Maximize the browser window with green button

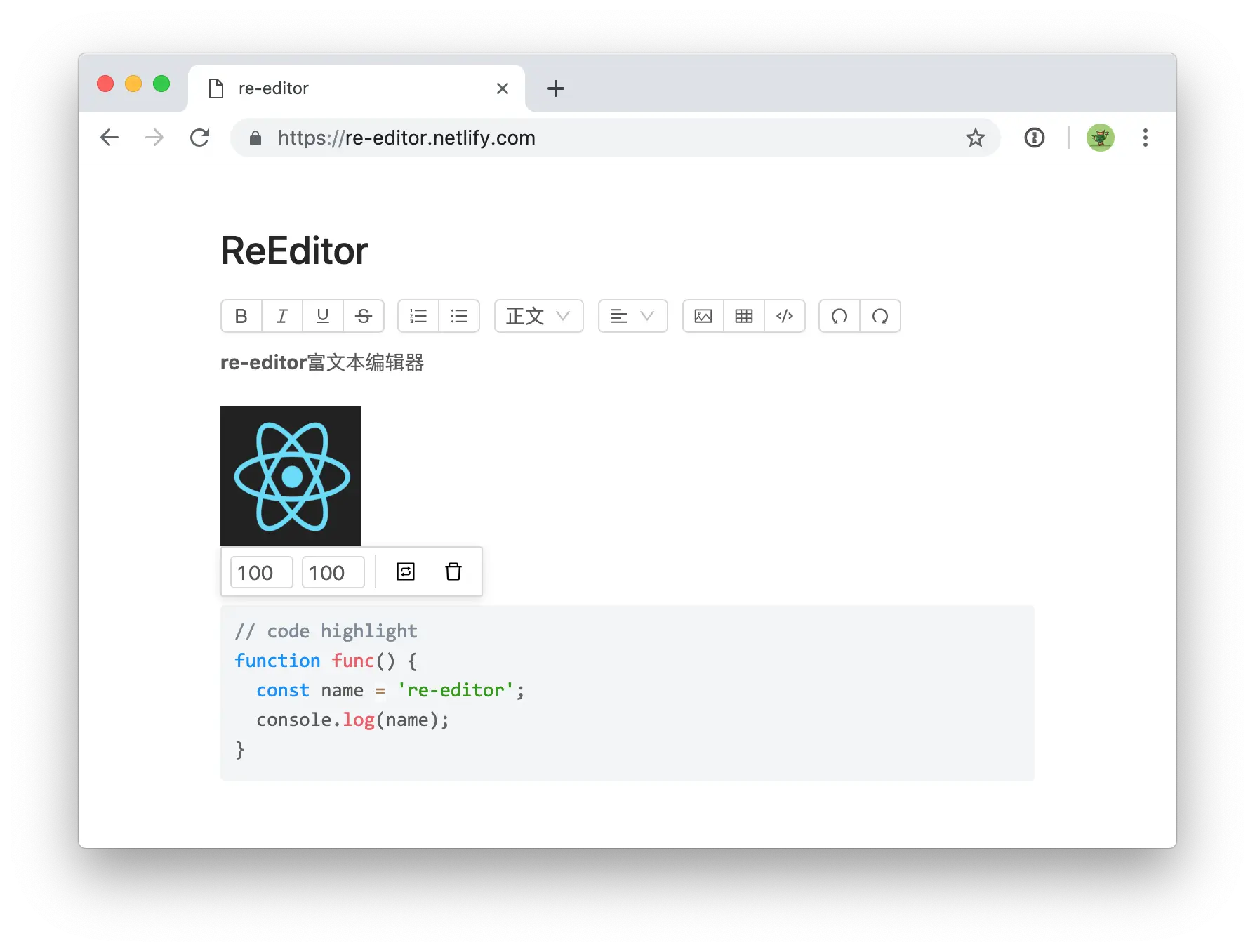tap(161, 84)
